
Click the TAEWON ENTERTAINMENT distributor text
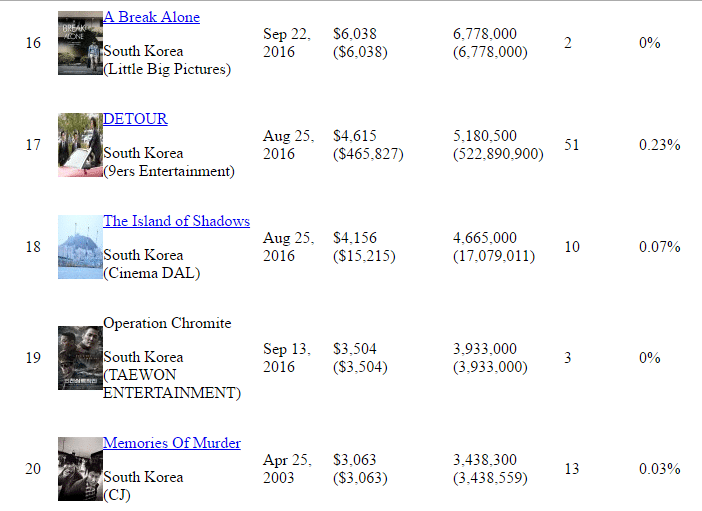click(172, 384)
